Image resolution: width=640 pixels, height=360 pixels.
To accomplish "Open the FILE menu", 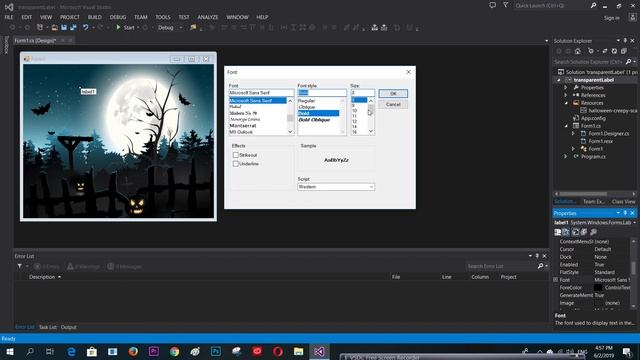I will (x=9, y=17).
